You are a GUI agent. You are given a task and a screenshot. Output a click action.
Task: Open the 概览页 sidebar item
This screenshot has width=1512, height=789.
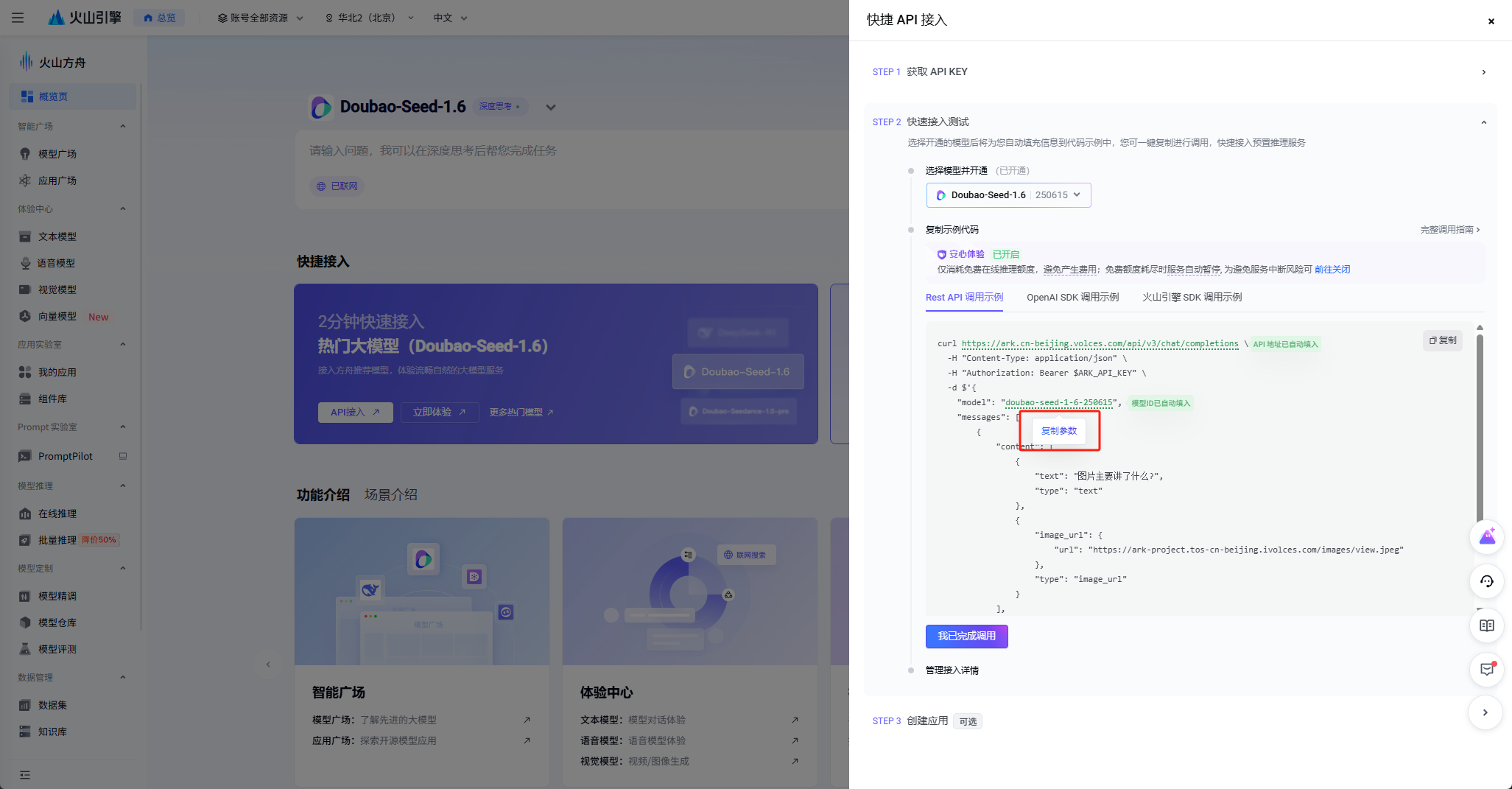tap(72, 97)
